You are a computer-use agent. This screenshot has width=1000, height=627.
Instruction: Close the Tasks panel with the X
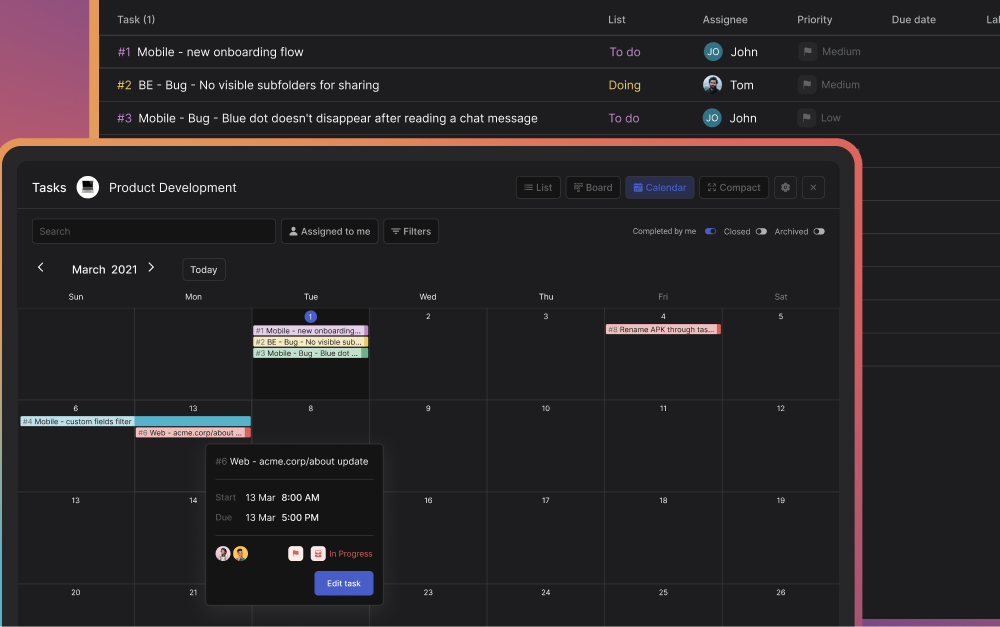point(813,188)
